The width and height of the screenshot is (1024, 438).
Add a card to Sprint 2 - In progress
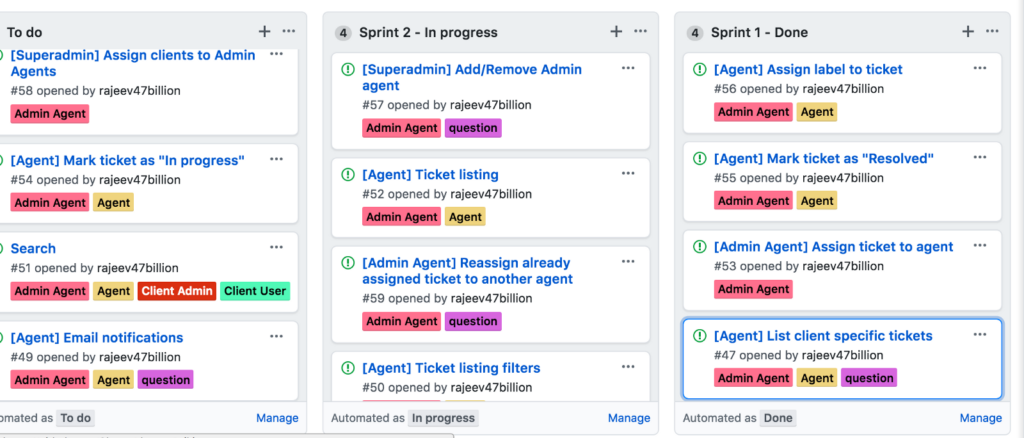pyautogui.click(x=616, y=31)
